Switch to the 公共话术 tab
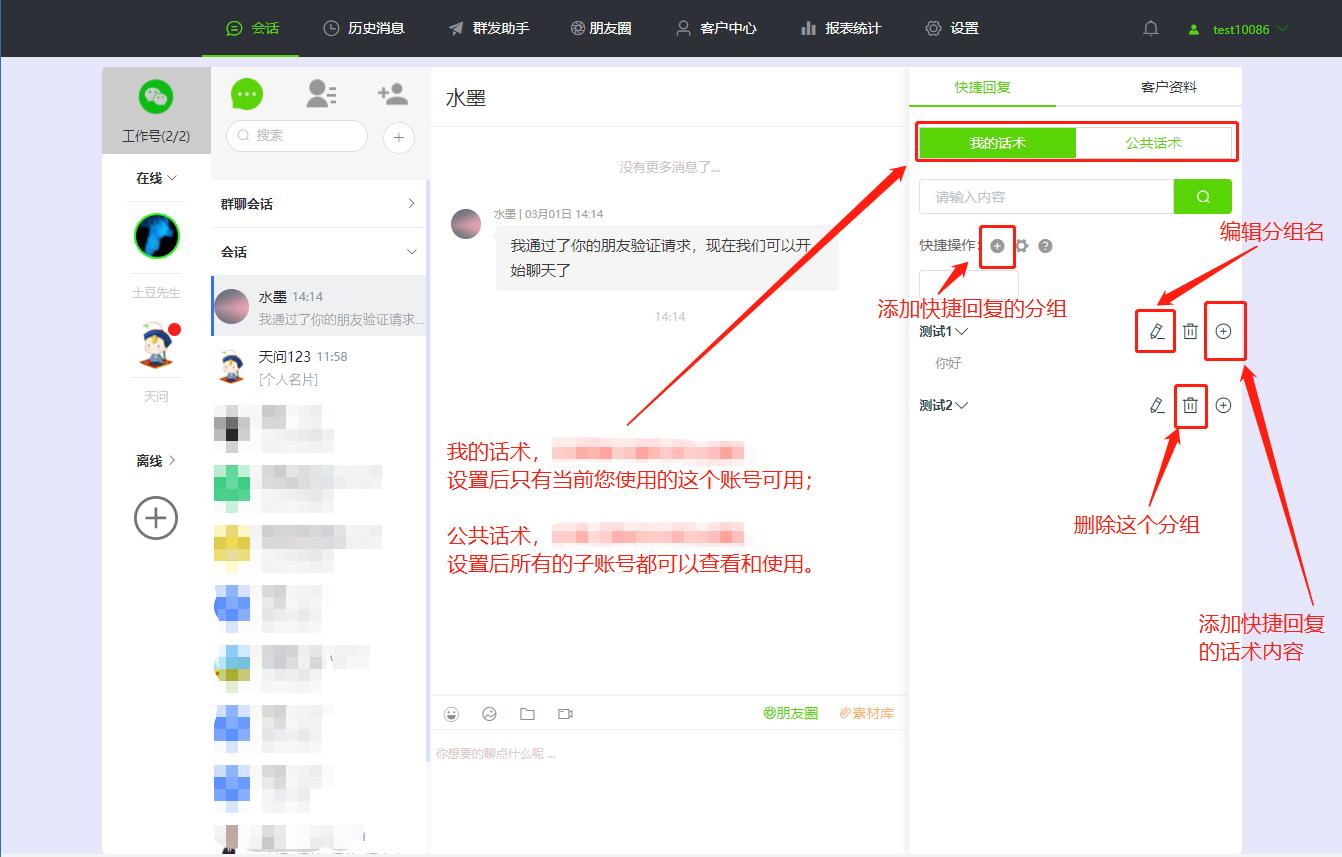The image size is (1342, 857). click(x=1155, y=142)
